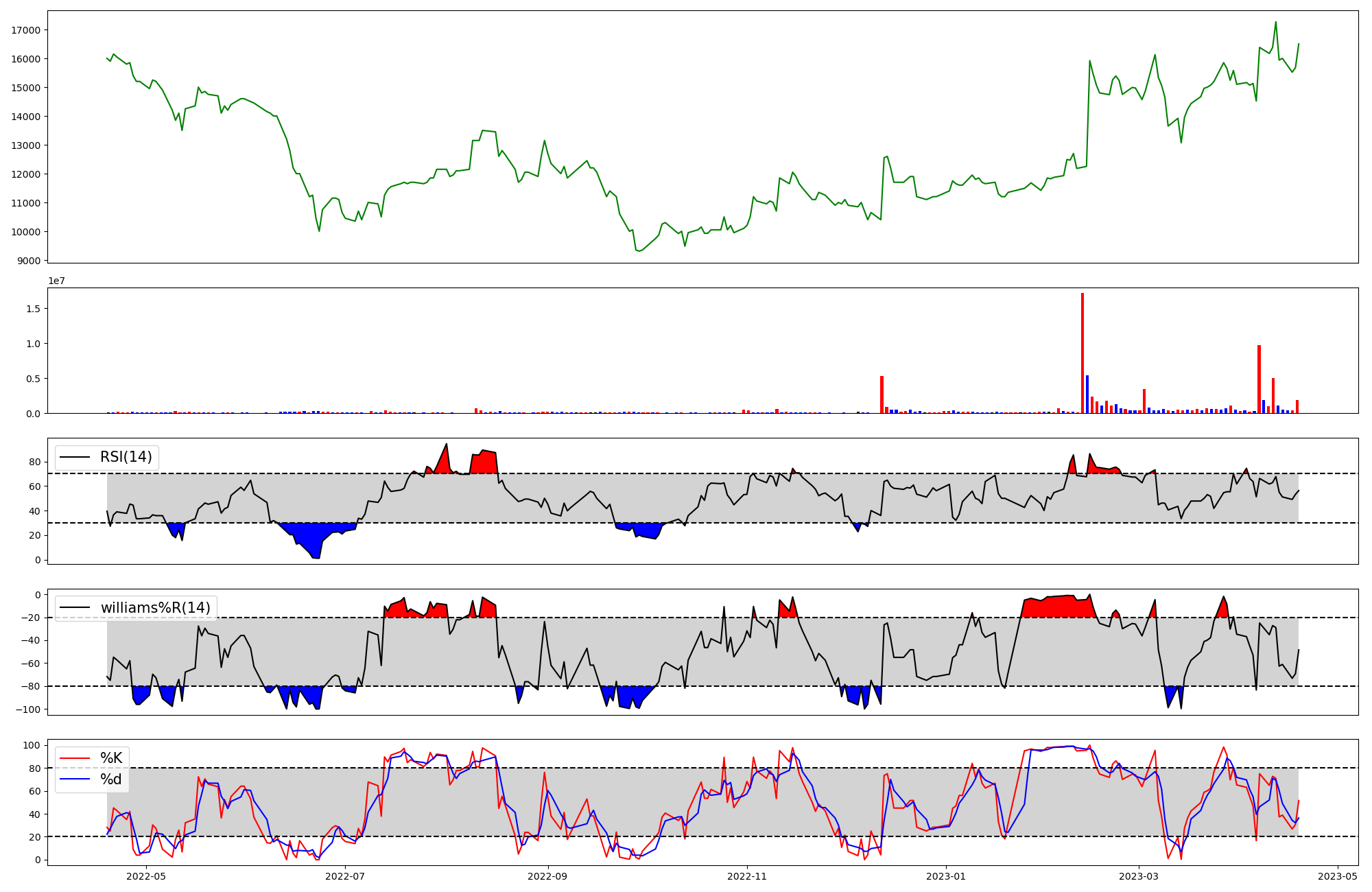Select the 2022-05 date axis label
Screen dimensions: 1372x892
pyautogui.click(x=146, y=876)
